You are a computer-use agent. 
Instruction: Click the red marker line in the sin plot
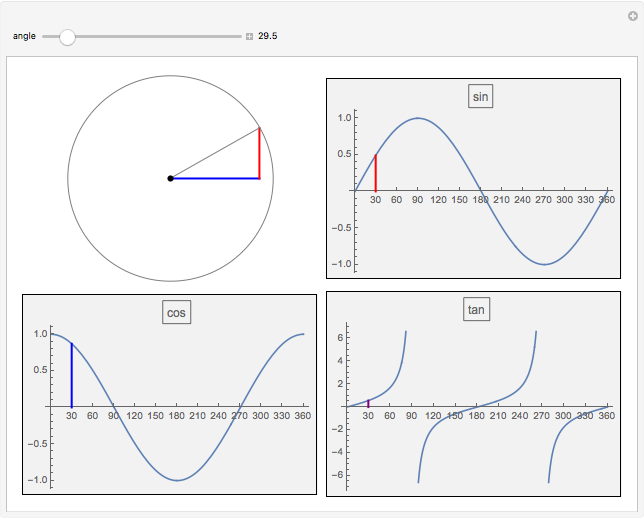pyautogui.click(x=375, y=172)
